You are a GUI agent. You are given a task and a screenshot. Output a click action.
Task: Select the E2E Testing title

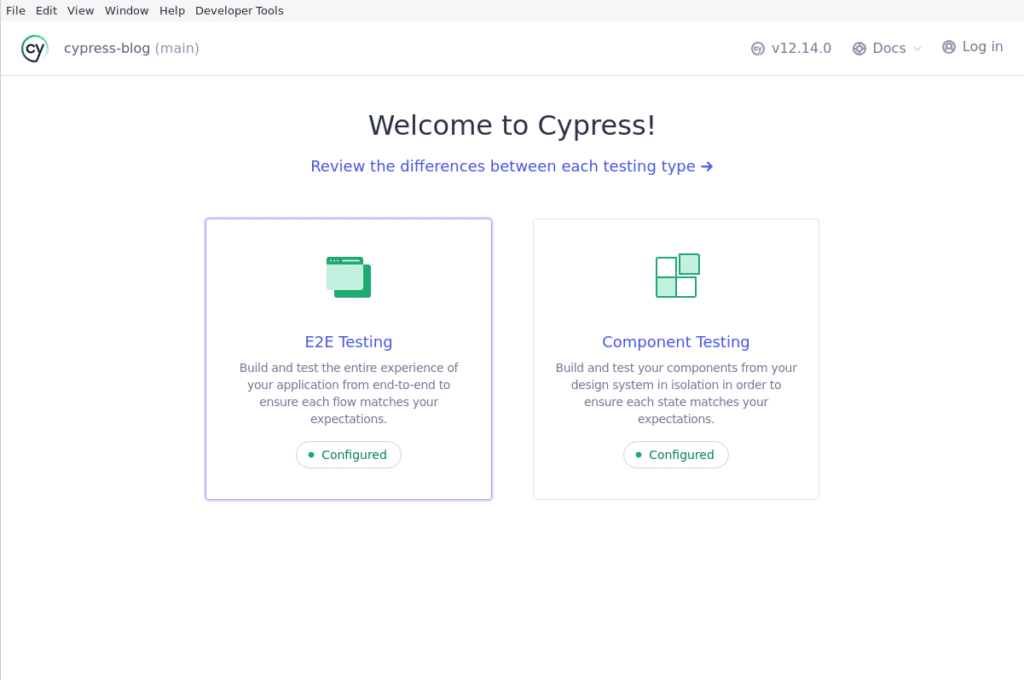click(349, 342)
